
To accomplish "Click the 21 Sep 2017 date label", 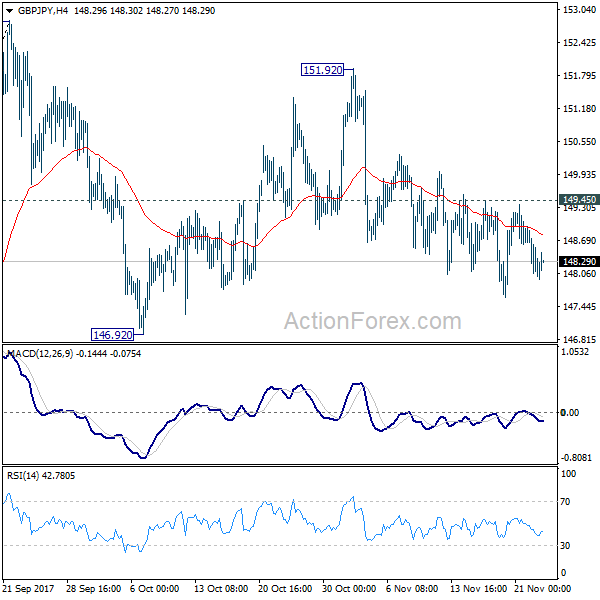I will point(28,589).
